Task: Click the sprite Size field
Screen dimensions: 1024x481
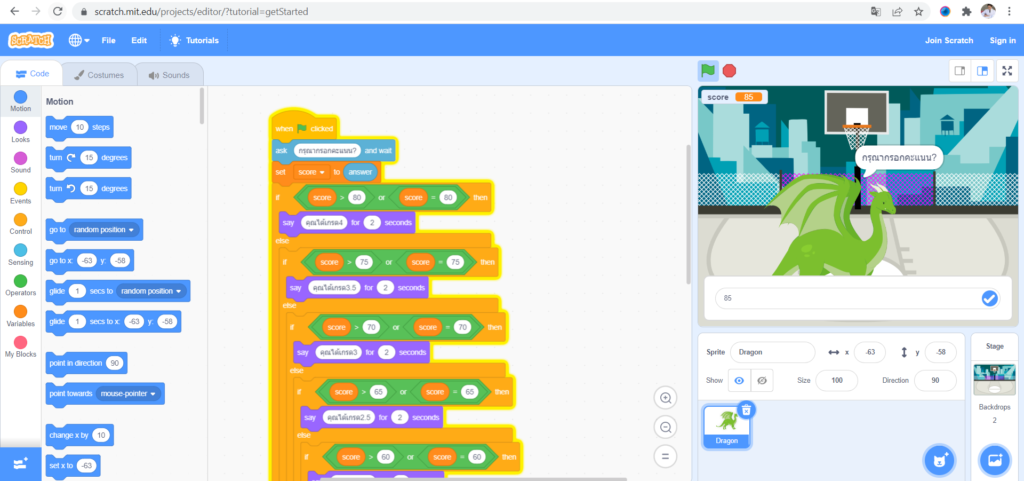Action: pos(837,380)
